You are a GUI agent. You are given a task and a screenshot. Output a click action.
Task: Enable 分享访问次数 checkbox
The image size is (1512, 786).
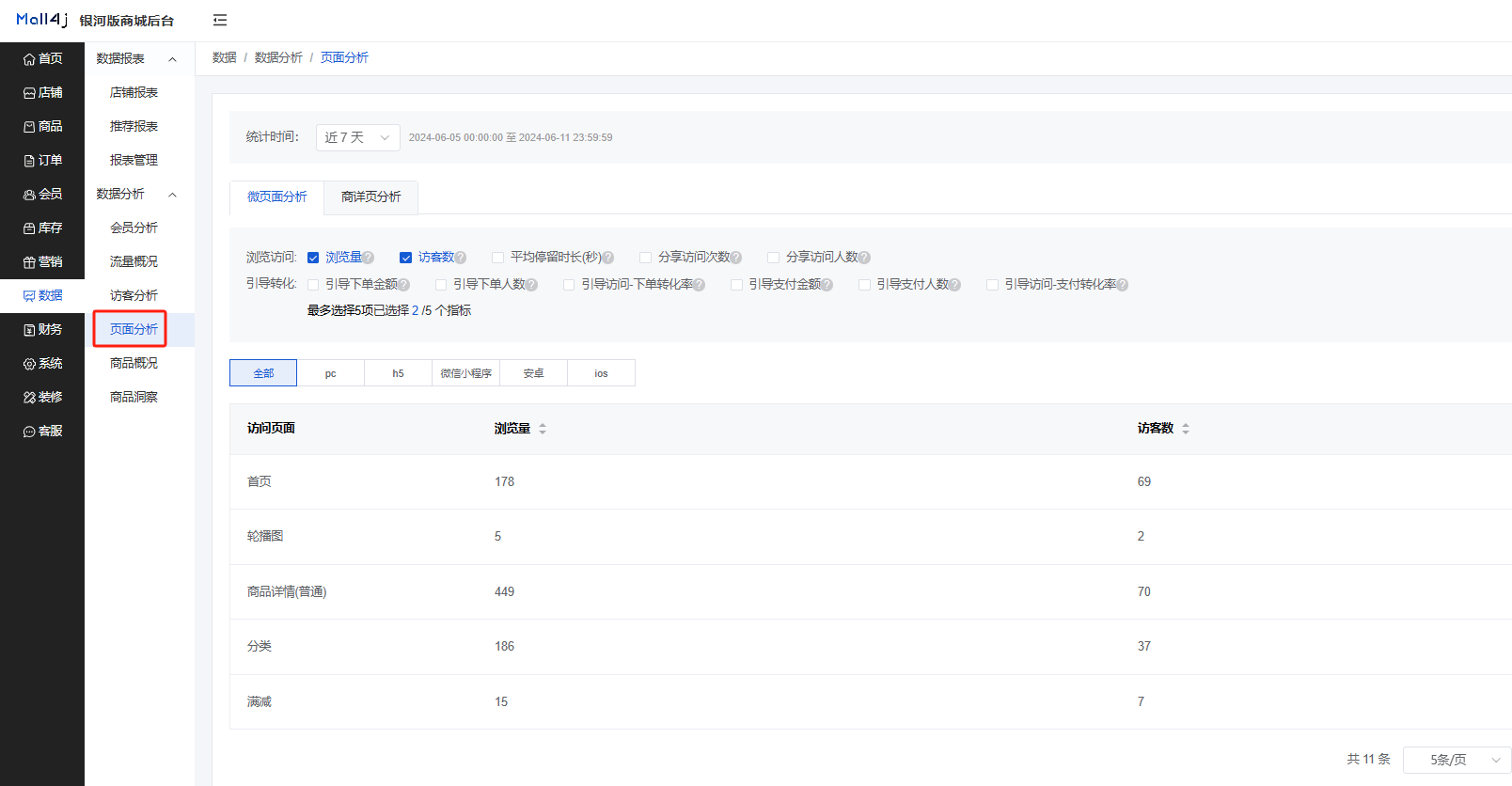(645, 258)
